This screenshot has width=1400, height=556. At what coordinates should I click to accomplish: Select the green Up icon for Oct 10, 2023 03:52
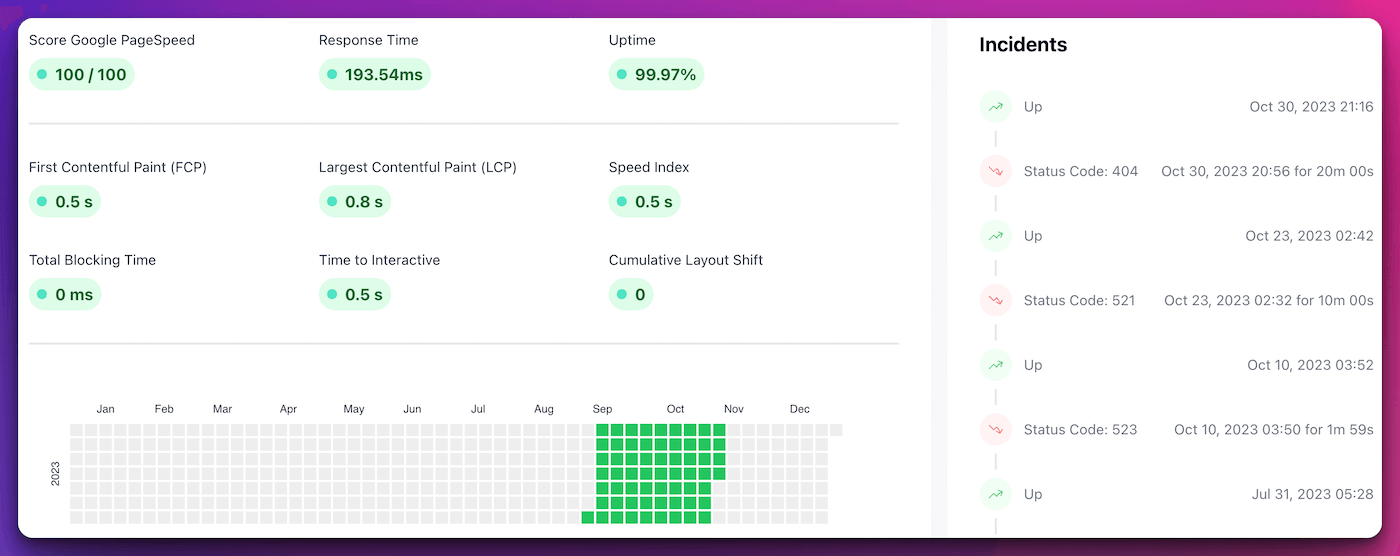coord(996,365)
